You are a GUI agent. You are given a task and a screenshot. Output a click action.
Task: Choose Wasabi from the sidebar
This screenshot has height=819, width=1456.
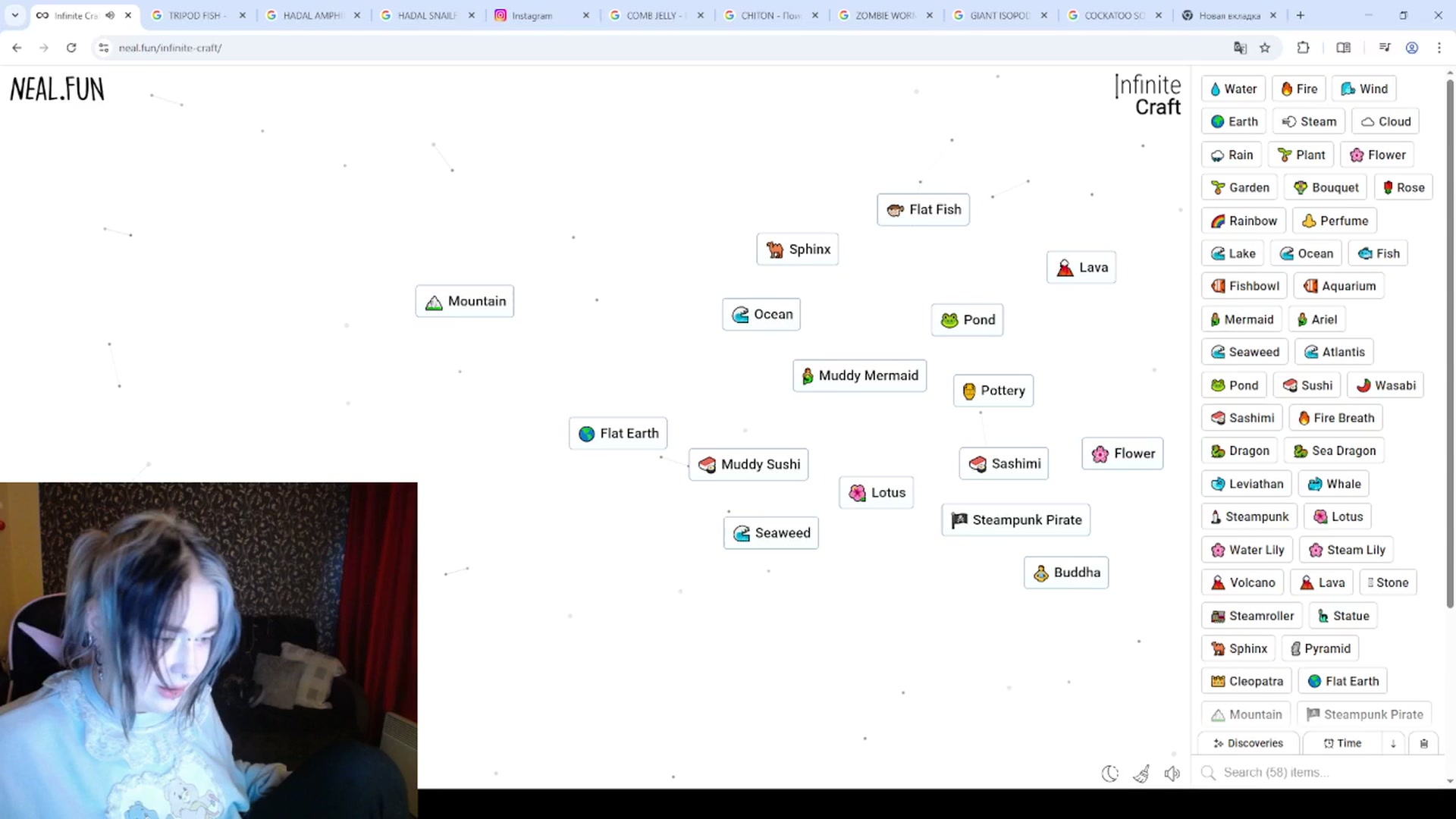pyautogui.click(x=1385, y=385)
